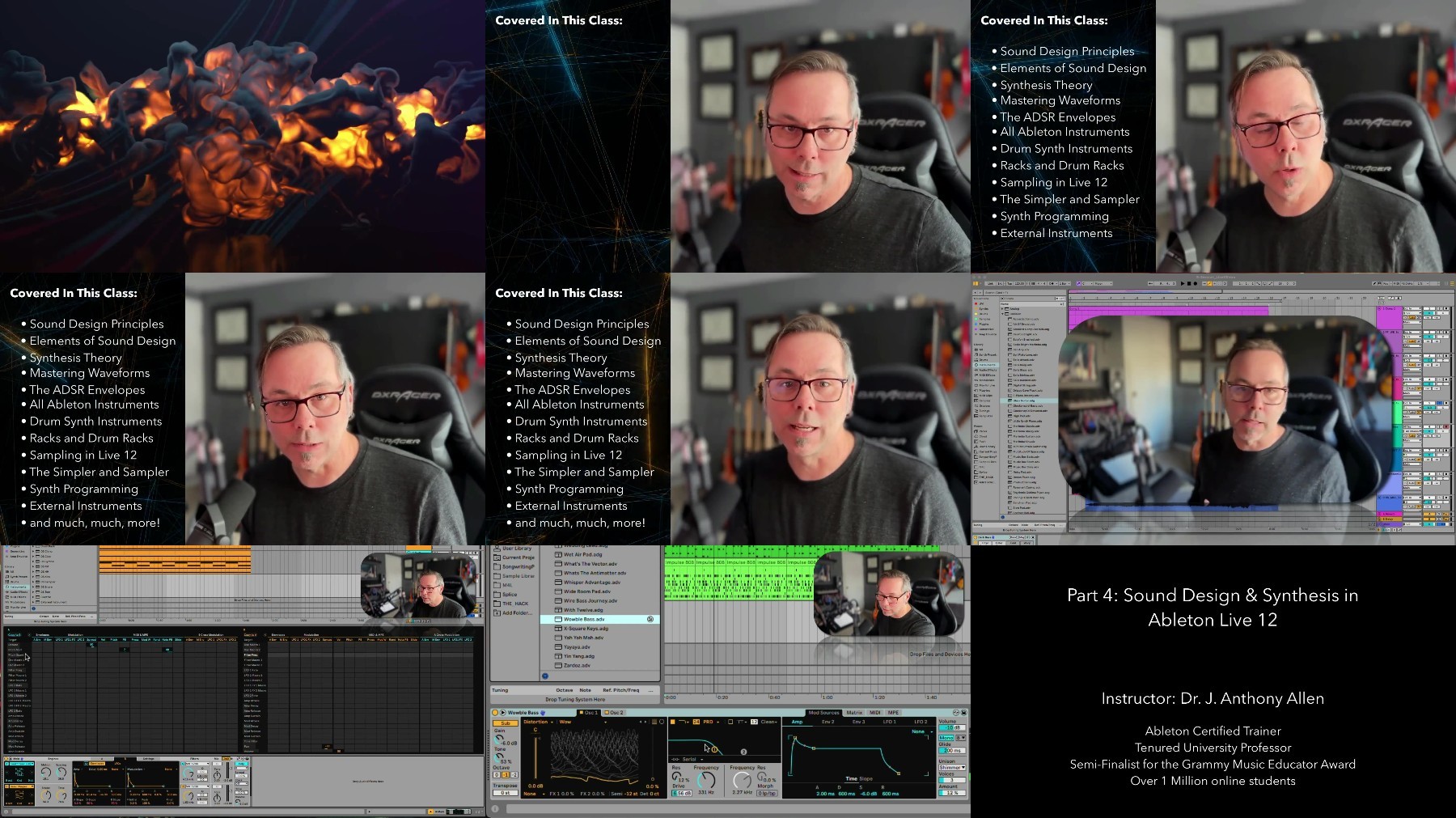
Task: Click the preview icon on Wowble Bass.adv
Action: [x=650, y=619]
